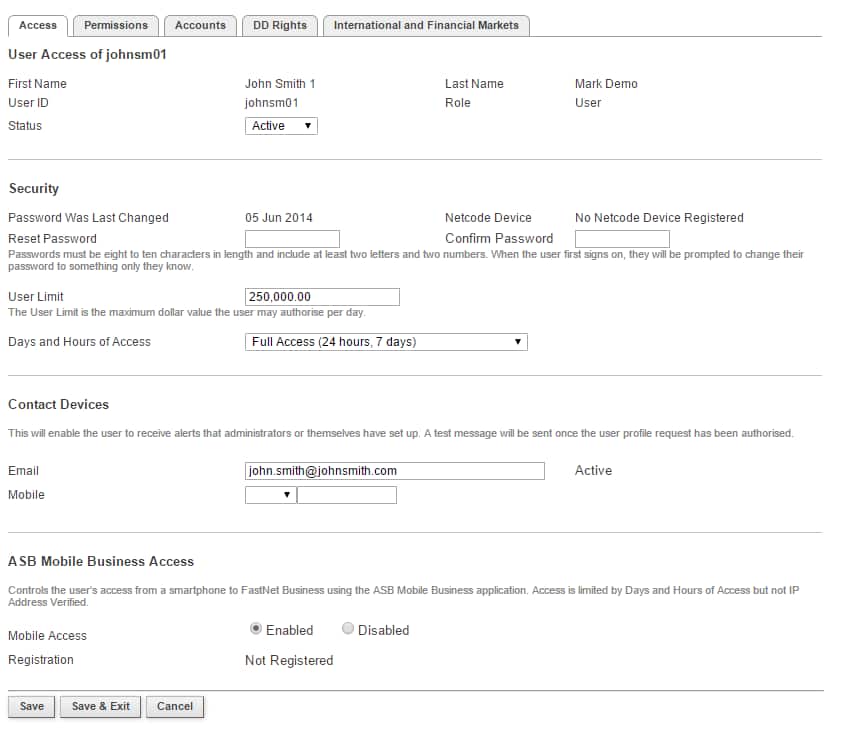Open International and Financial Markets tab
The height and width of the screenshot is (731, 849).
[426, 25]
